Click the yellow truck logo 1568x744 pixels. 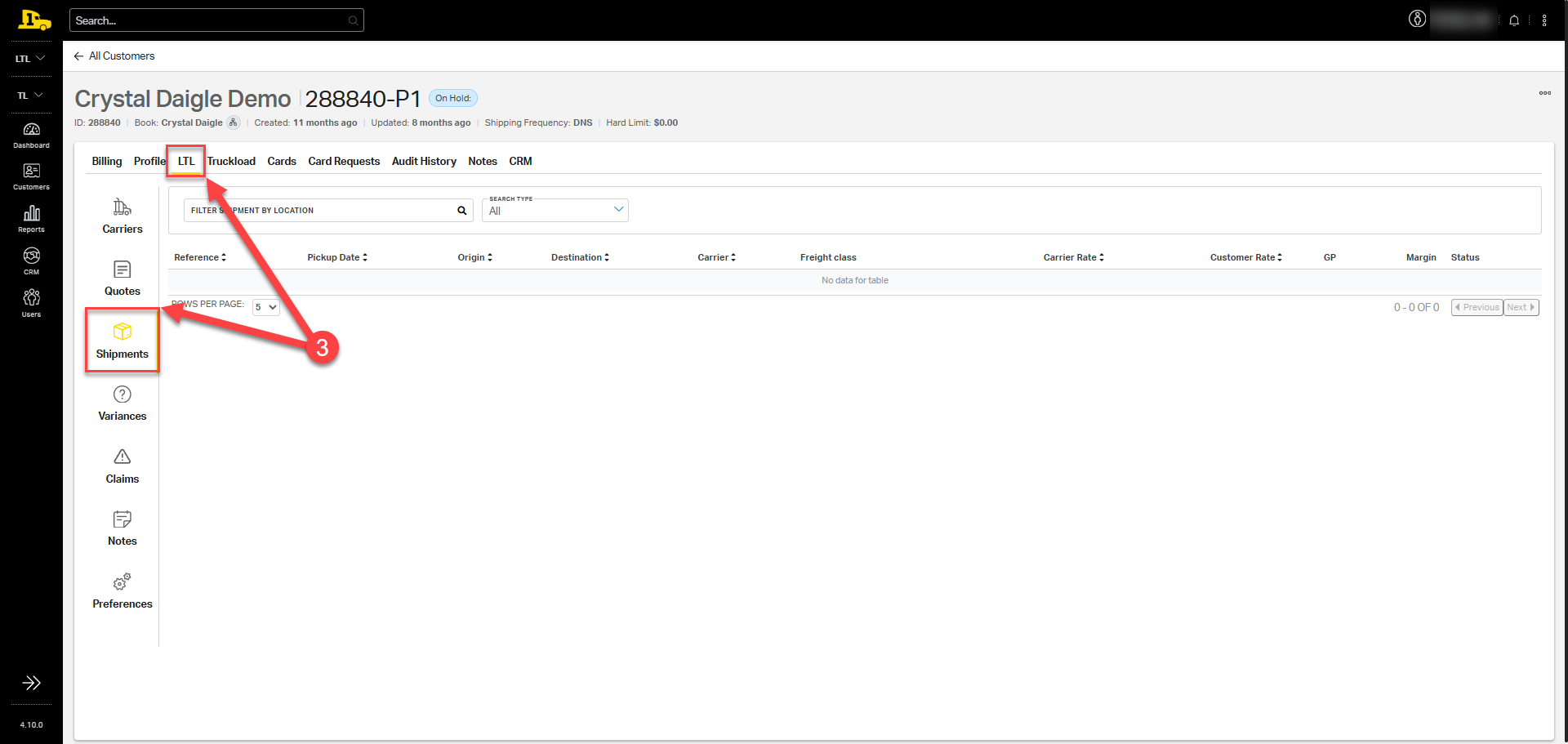[33, 20]
